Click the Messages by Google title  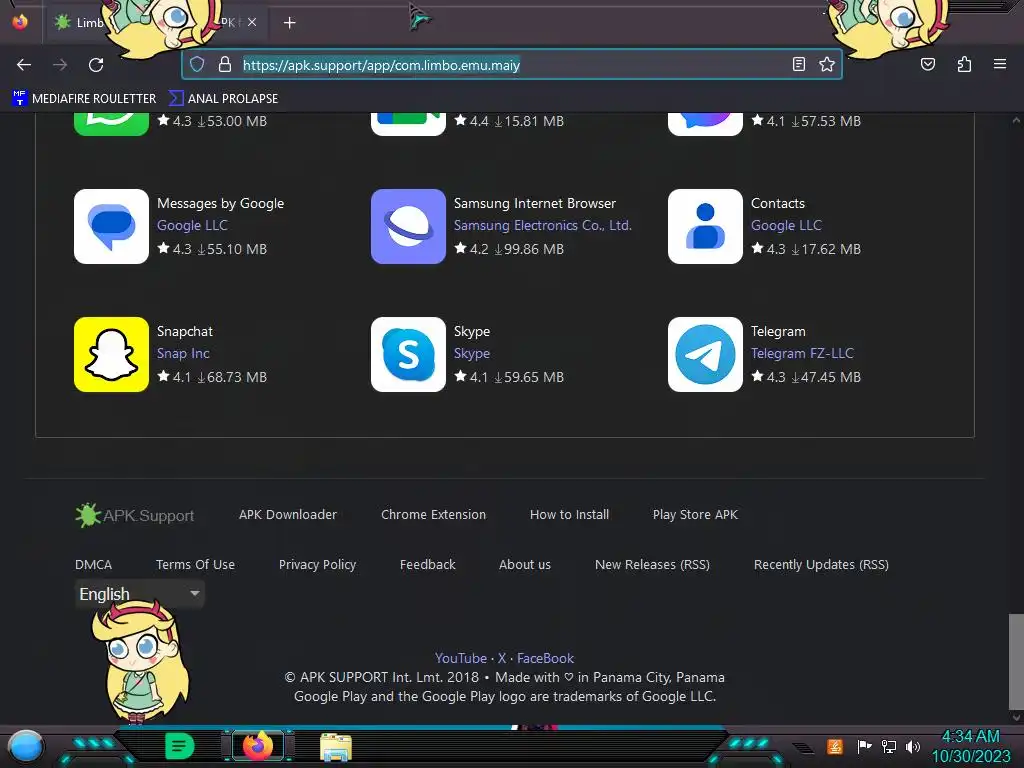click(x=220, y=204)
